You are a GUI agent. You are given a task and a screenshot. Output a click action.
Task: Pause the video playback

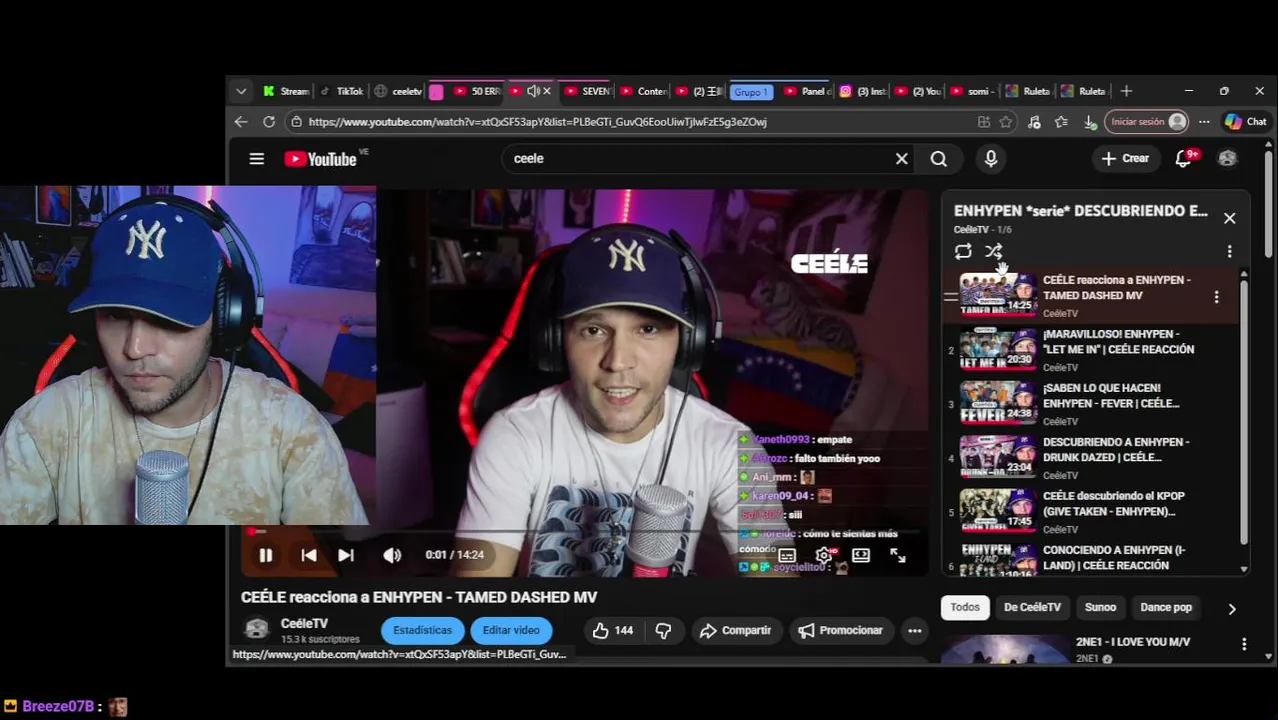(266, 555)
